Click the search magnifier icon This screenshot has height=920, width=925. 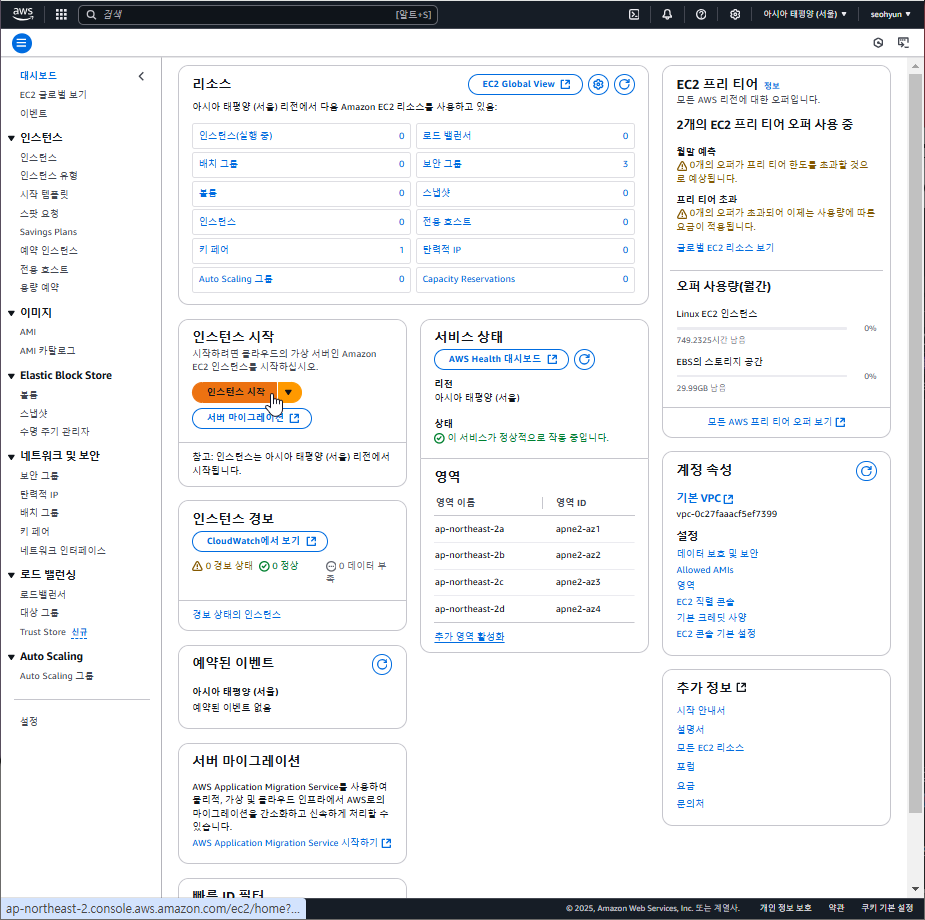tap(91, 14)
